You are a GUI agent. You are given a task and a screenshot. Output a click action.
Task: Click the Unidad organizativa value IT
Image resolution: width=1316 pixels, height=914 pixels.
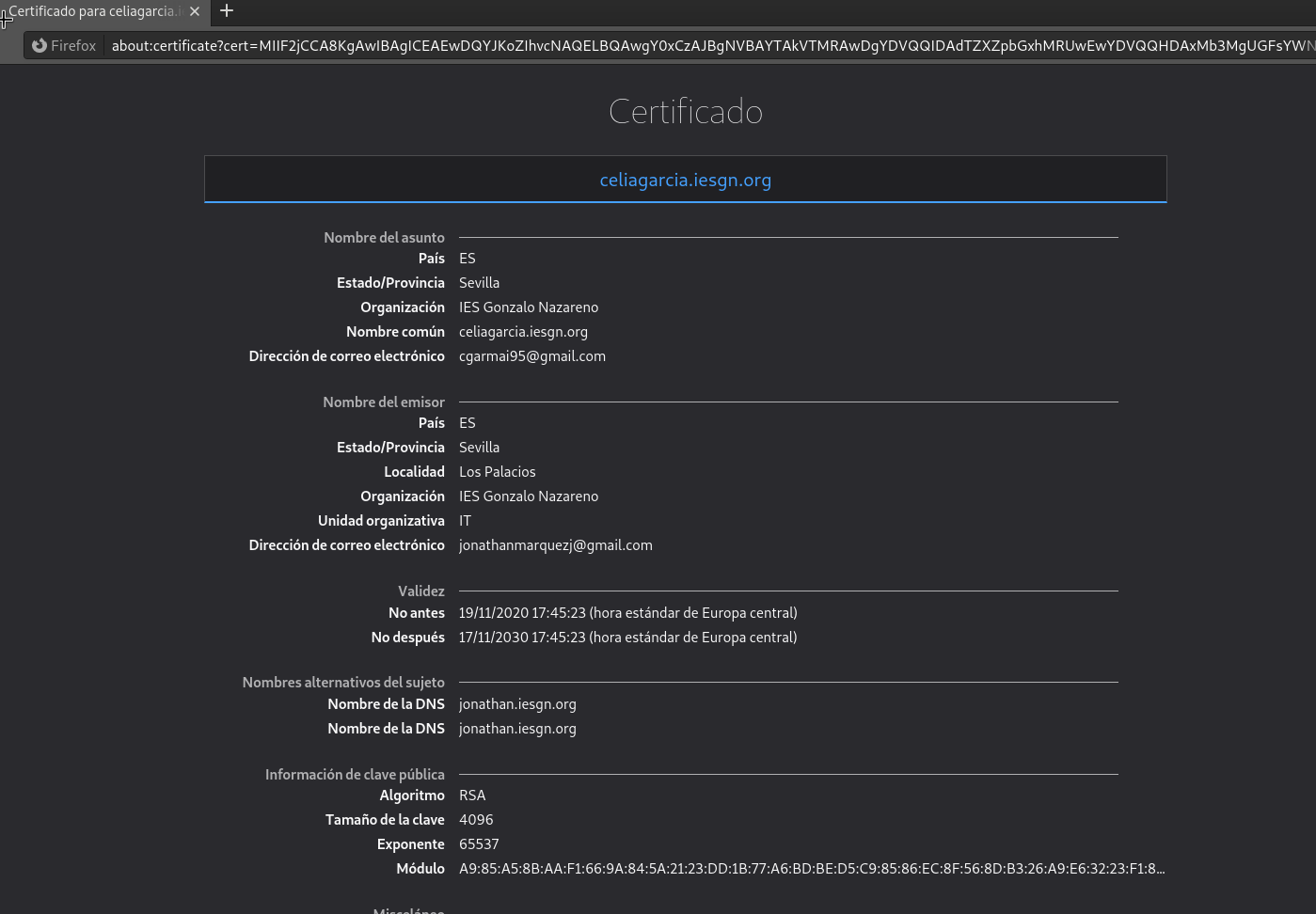coord(465,521)
